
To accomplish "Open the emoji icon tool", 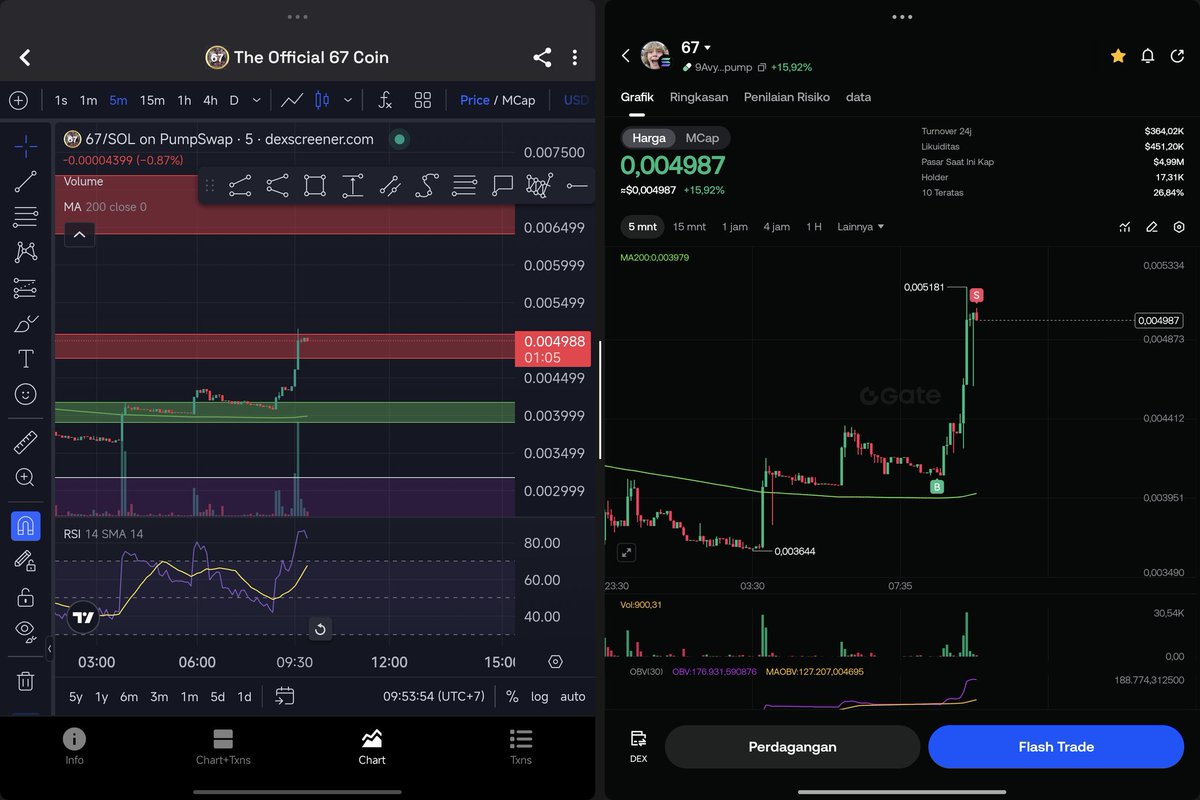I will pos(26,394).
